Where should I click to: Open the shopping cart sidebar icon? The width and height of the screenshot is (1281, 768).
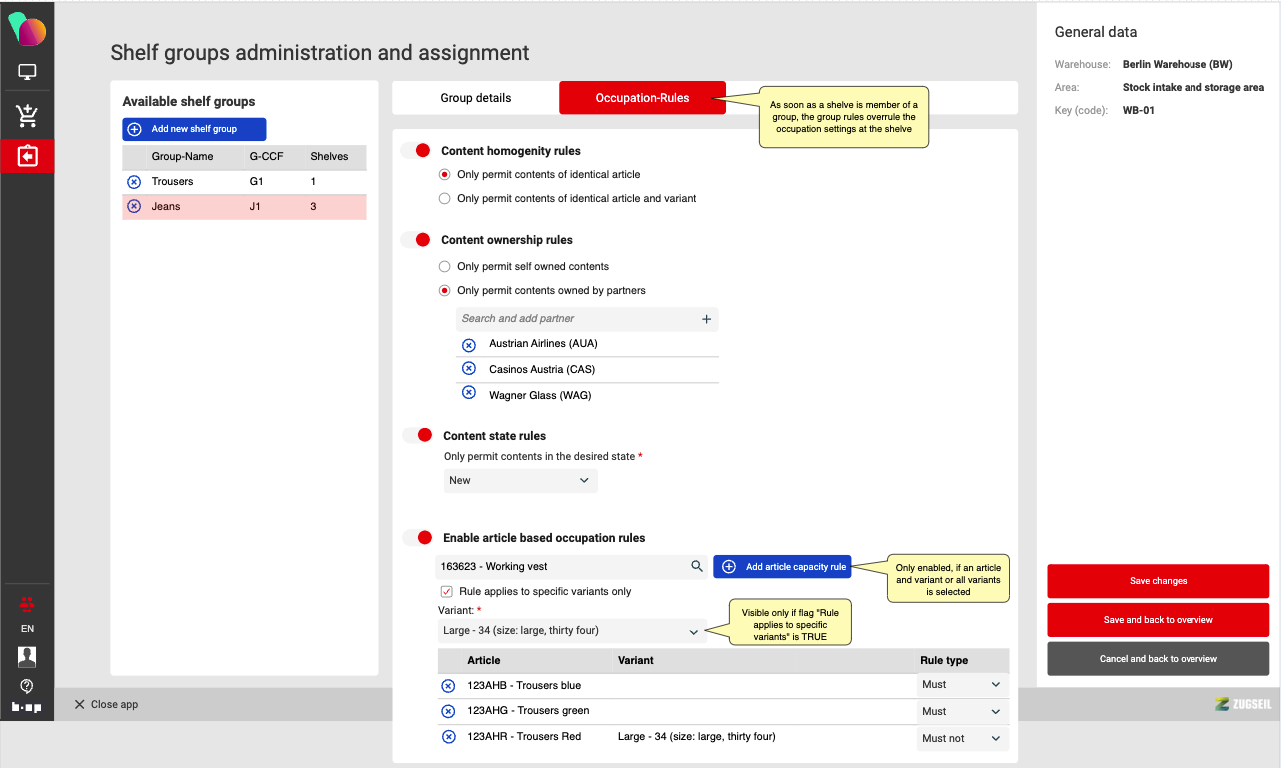27,116
